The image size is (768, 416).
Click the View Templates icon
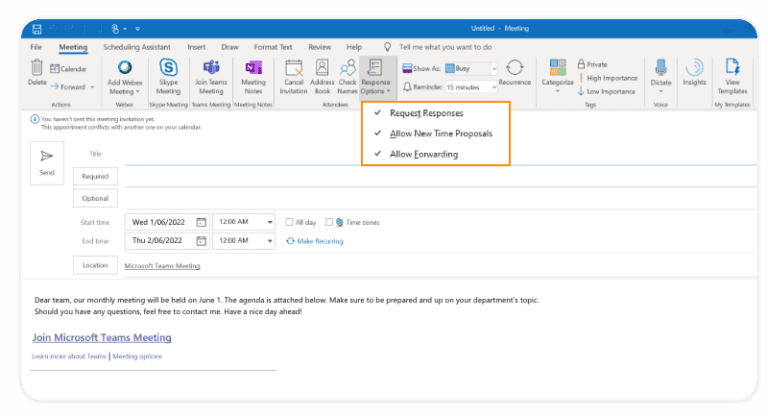732,67
